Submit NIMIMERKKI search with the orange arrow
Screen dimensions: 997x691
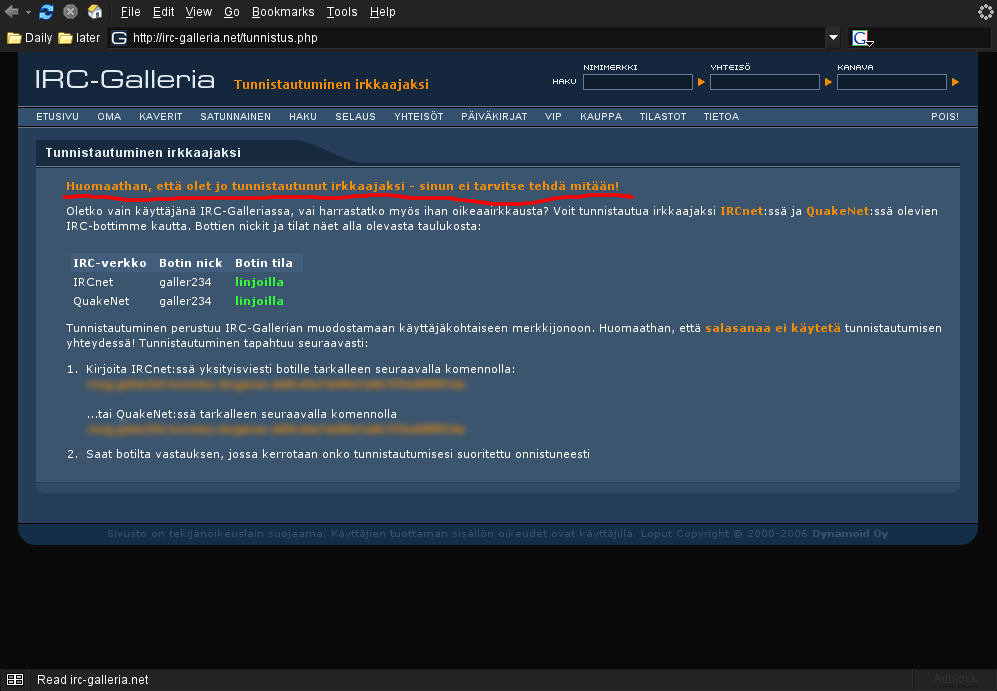pyautogui.click(x=701, y=82)
